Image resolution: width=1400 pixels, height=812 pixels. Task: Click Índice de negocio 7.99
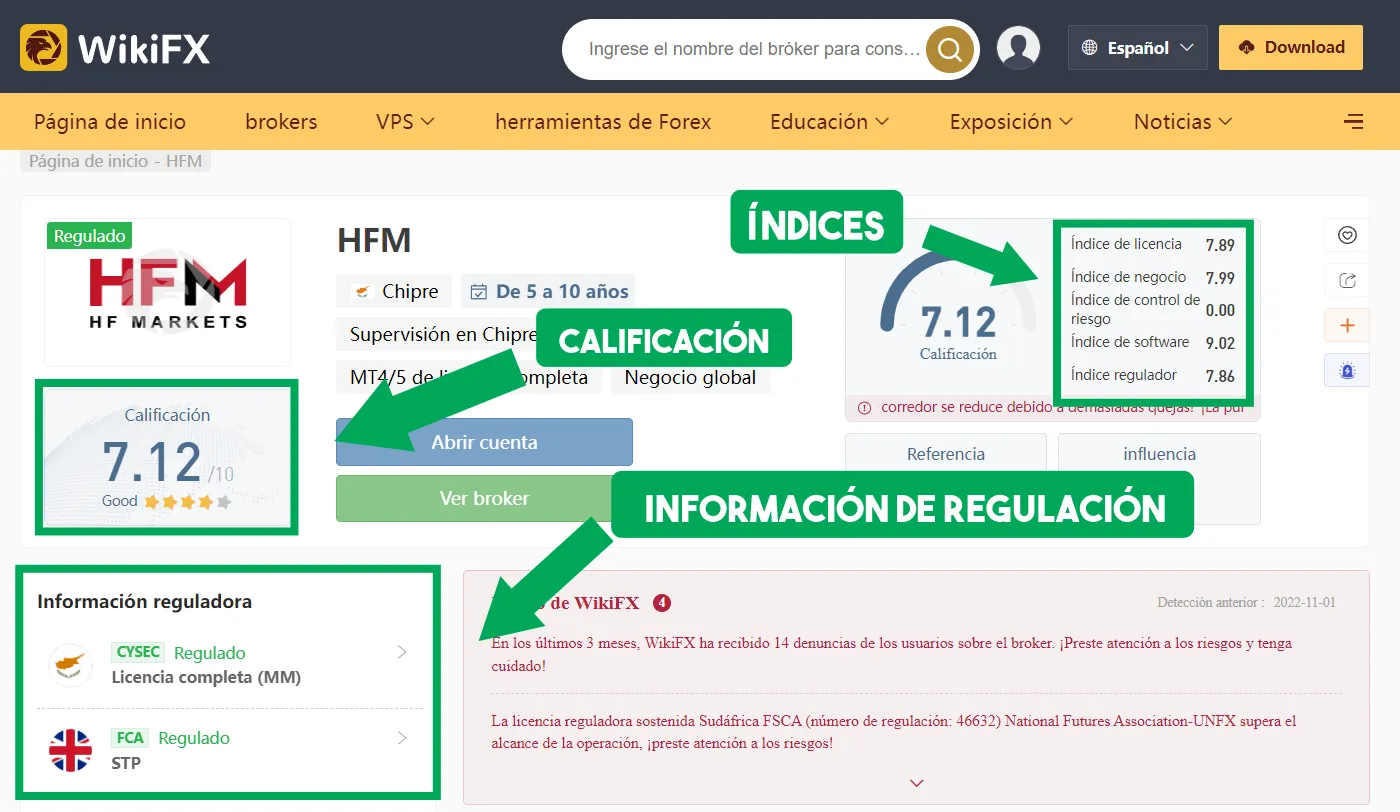pyautogui.click(x=1152, y=278)
